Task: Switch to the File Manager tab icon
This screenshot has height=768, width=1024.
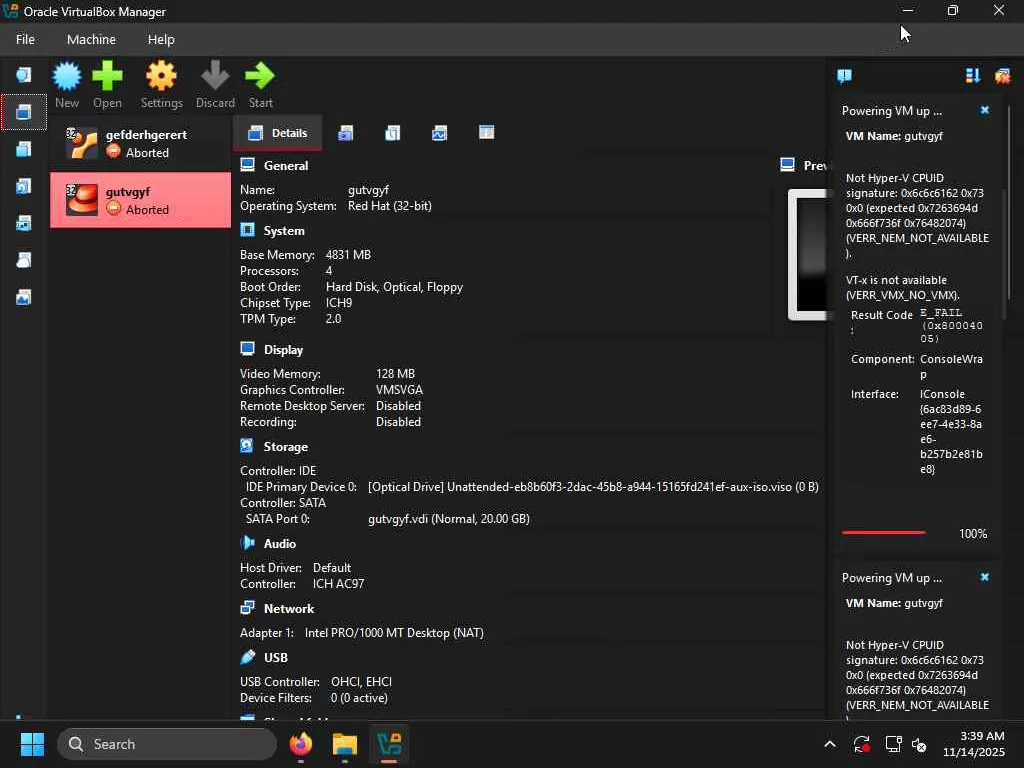Action: (487, 133)
